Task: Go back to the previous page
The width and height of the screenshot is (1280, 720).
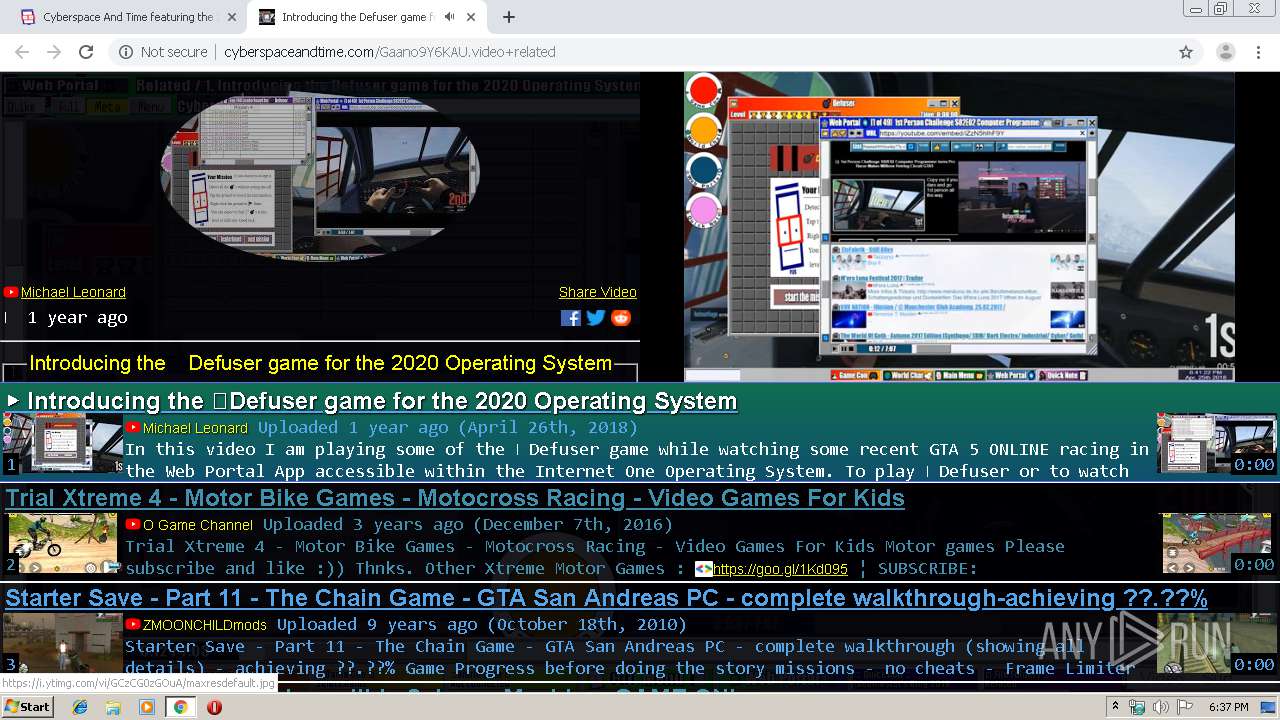Action: tap(22, 52)
